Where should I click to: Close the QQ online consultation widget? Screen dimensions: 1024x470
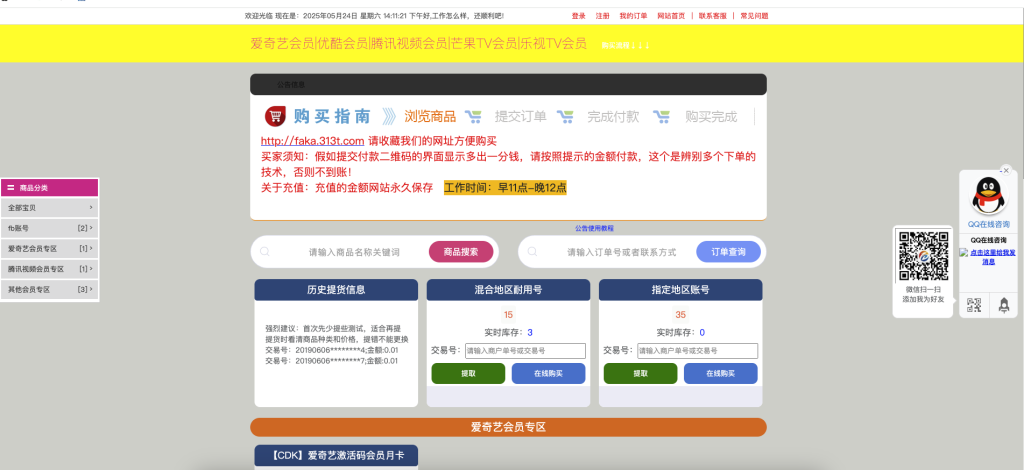pyautogui.click(x=1006, y=170)
